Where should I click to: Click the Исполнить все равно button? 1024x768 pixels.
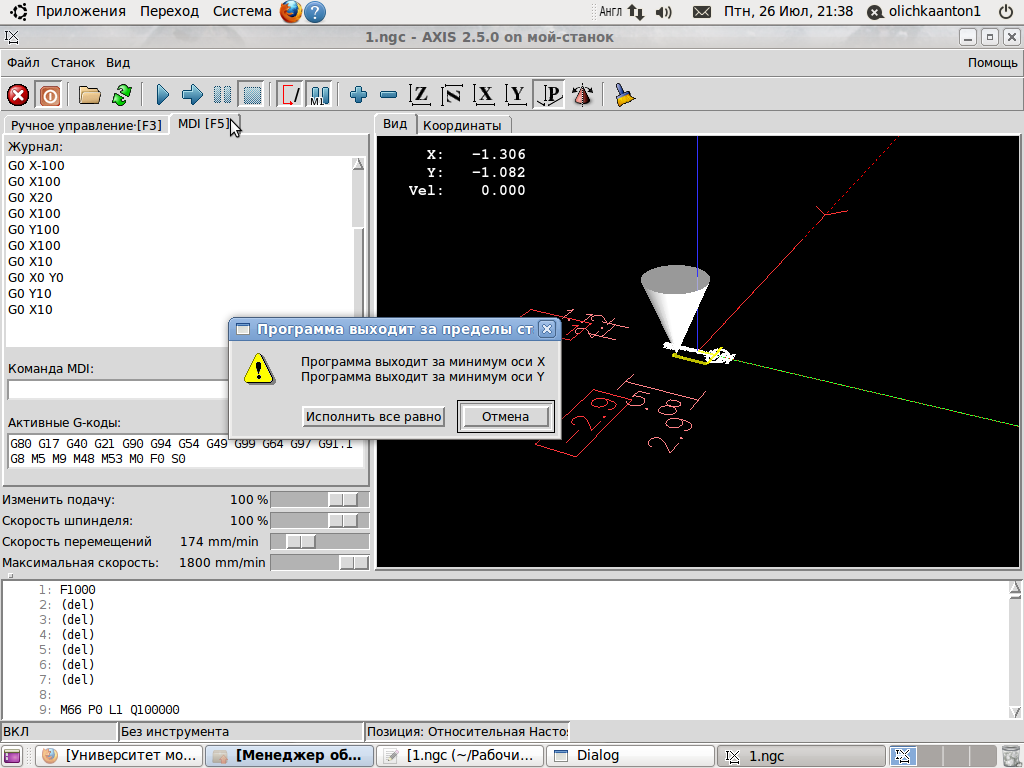pos(374,416)
